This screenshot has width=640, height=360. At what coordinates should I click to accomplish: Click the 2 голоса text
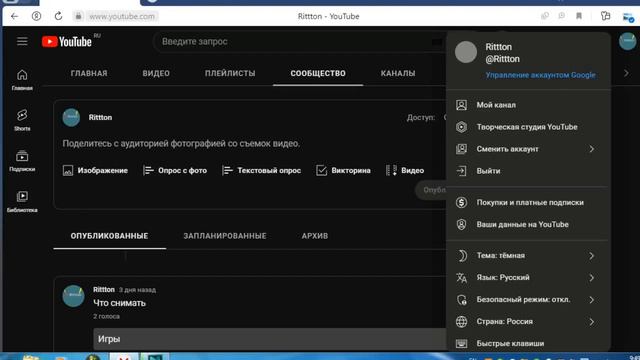click(106, 316)
